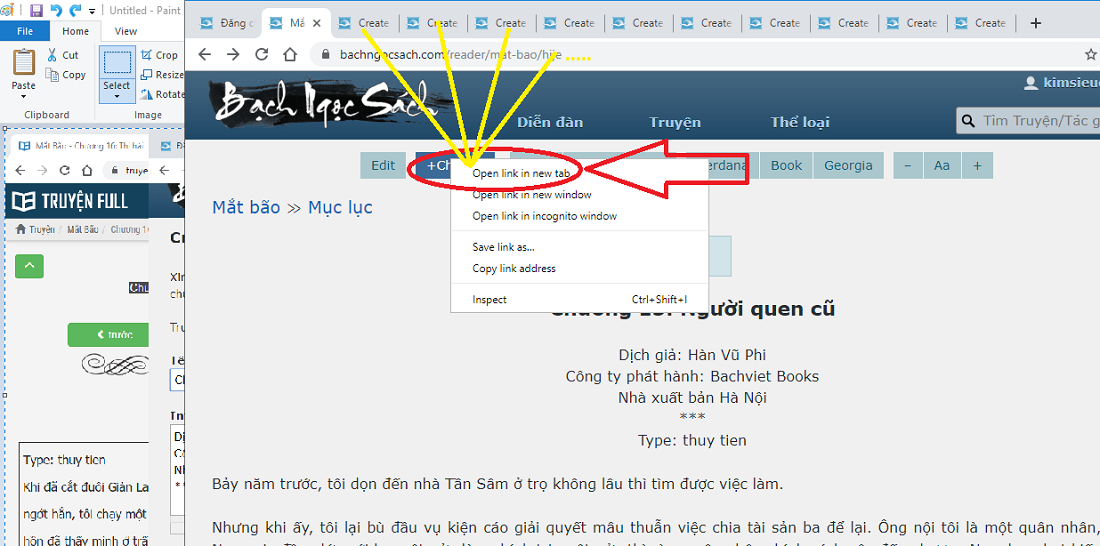
Task: Select 'Copy link address' from context menu
Action: tap(514, 268)
